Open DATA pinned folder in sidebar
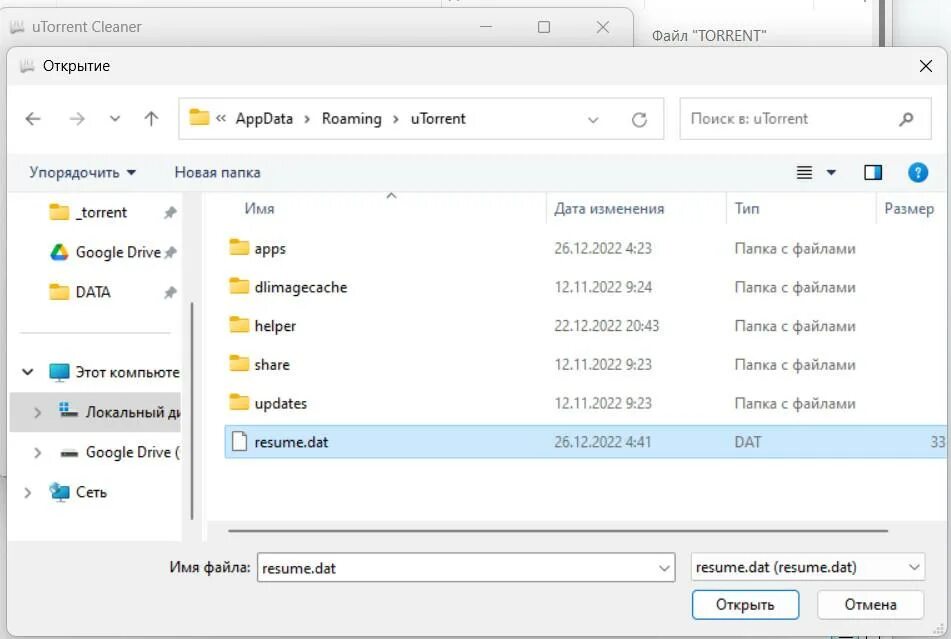 pyautogui.click(x=79, y=292)
